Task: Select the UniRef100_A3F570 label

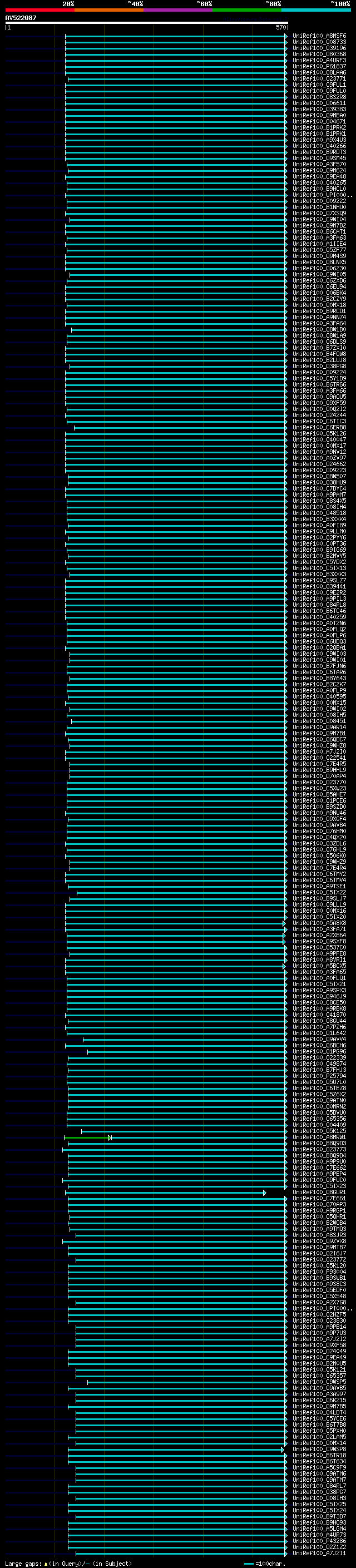Action: (319, 164)
